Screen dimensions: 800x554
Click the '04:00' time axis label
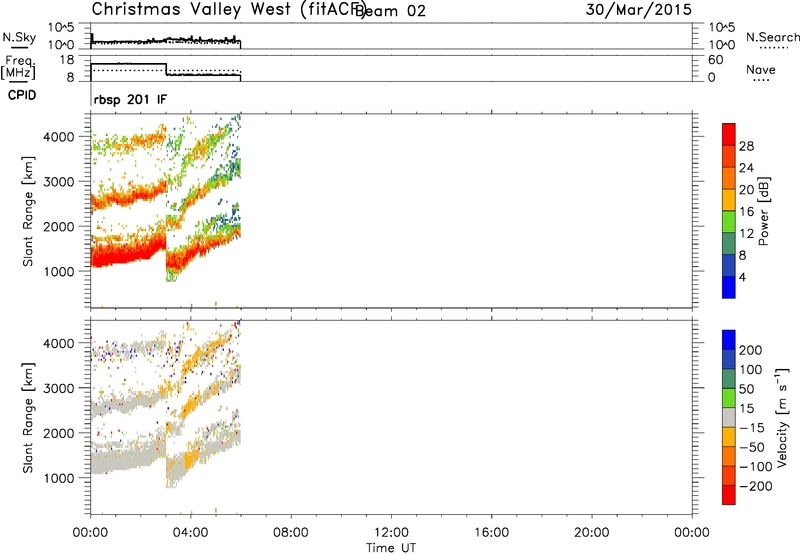[x=190, y=533]
